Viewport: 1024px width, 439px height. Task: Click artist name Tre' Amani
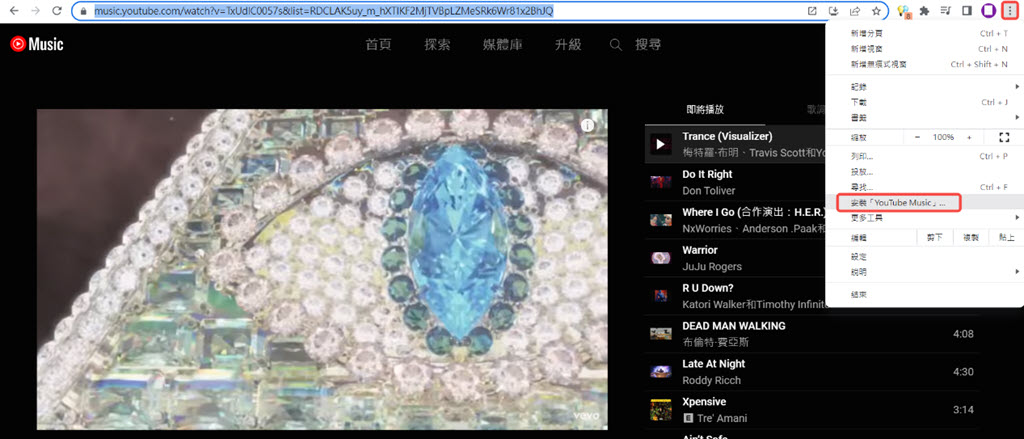point(722,418)
